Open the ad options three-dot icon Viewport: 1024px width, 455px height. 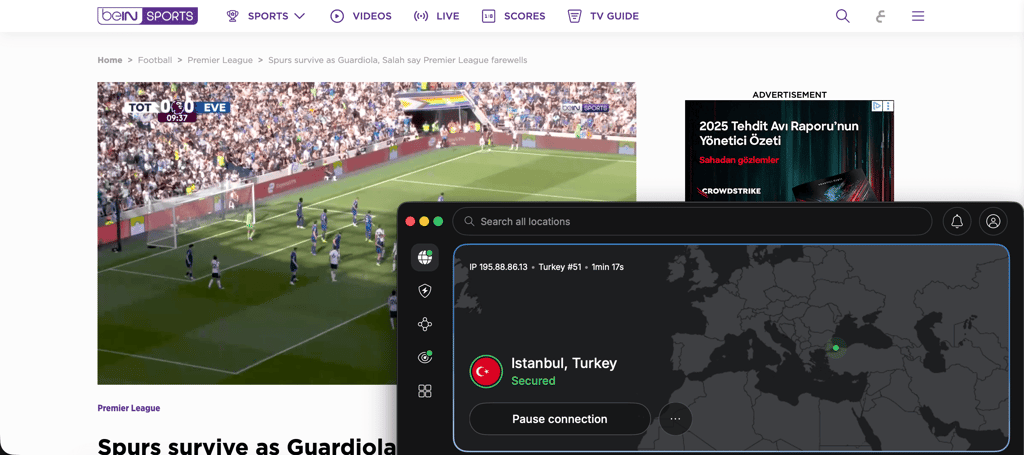[x=889, y=106]
